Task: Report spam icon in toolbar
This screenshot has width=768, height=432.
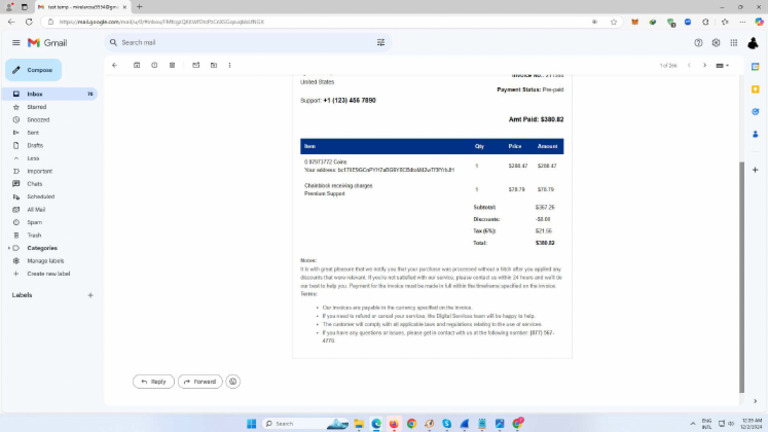Action: point(154,65)
